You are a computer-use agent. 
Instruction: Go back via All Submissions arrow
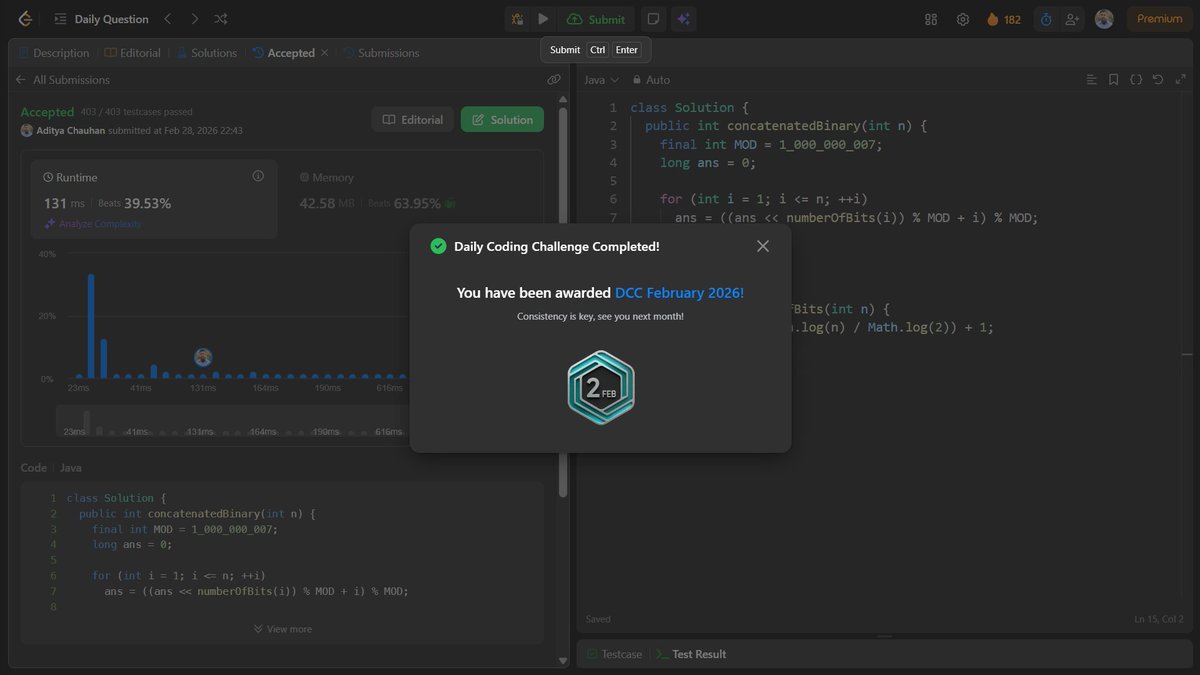[x=21, y=80]
